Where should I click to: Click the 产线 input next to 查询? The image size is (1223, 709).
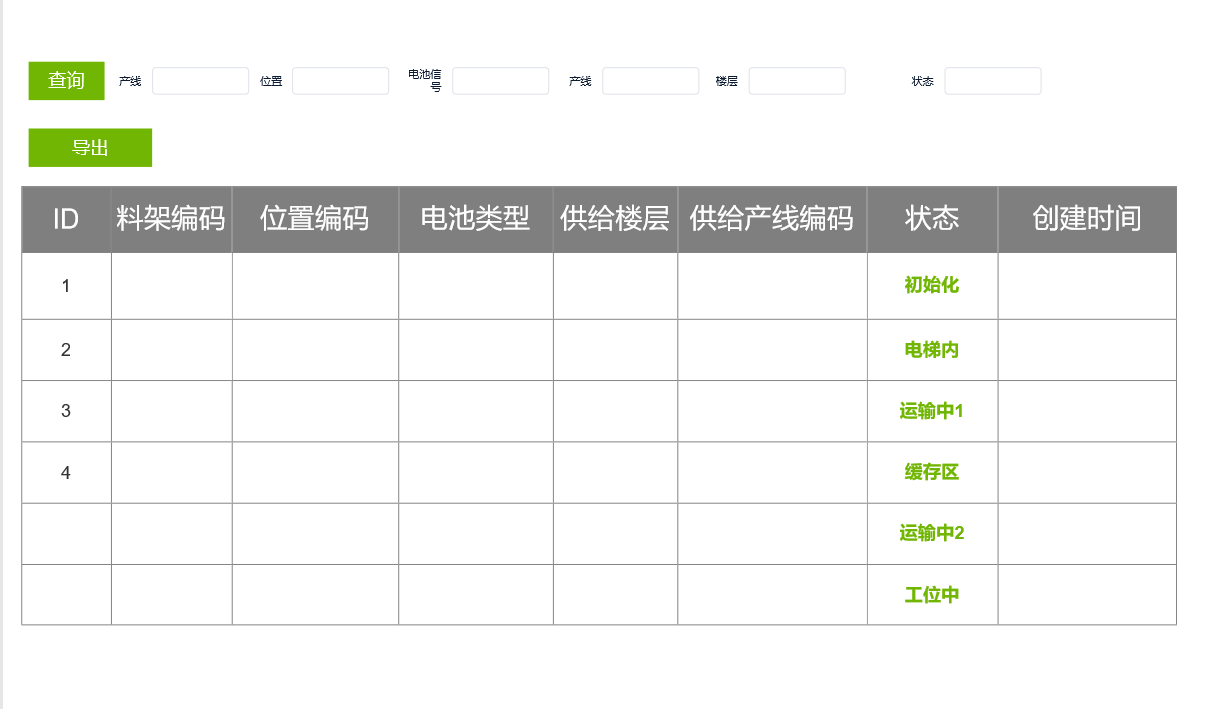coord(200,81)
